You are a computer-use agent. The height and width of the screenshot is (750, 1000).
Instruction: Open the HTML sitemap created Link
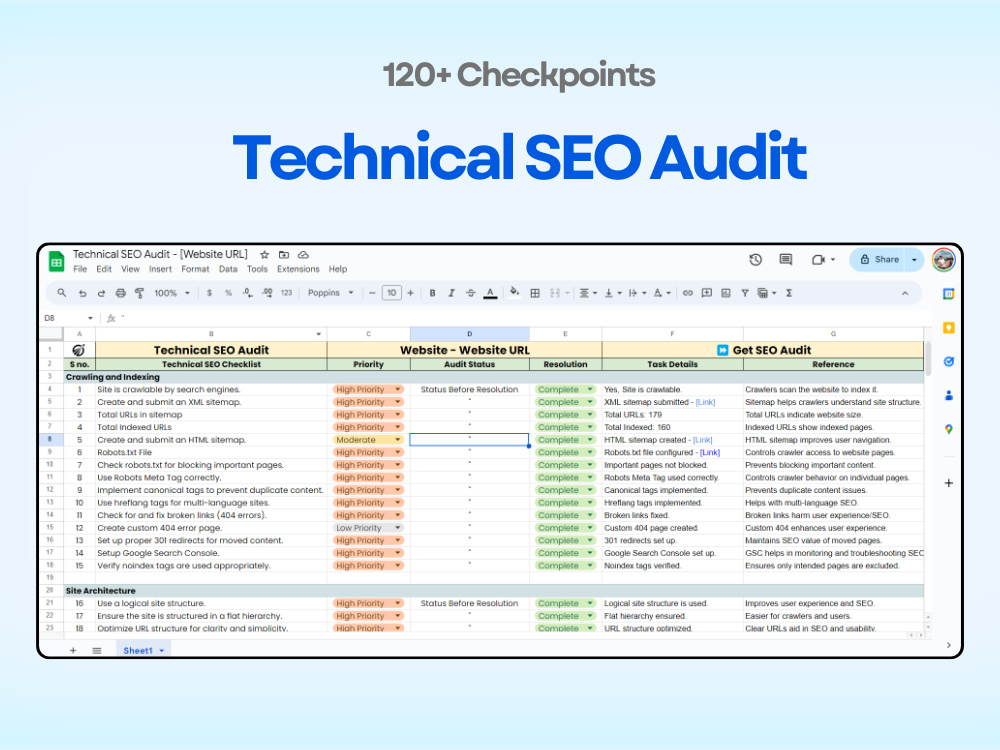click(x=702, y=440)
